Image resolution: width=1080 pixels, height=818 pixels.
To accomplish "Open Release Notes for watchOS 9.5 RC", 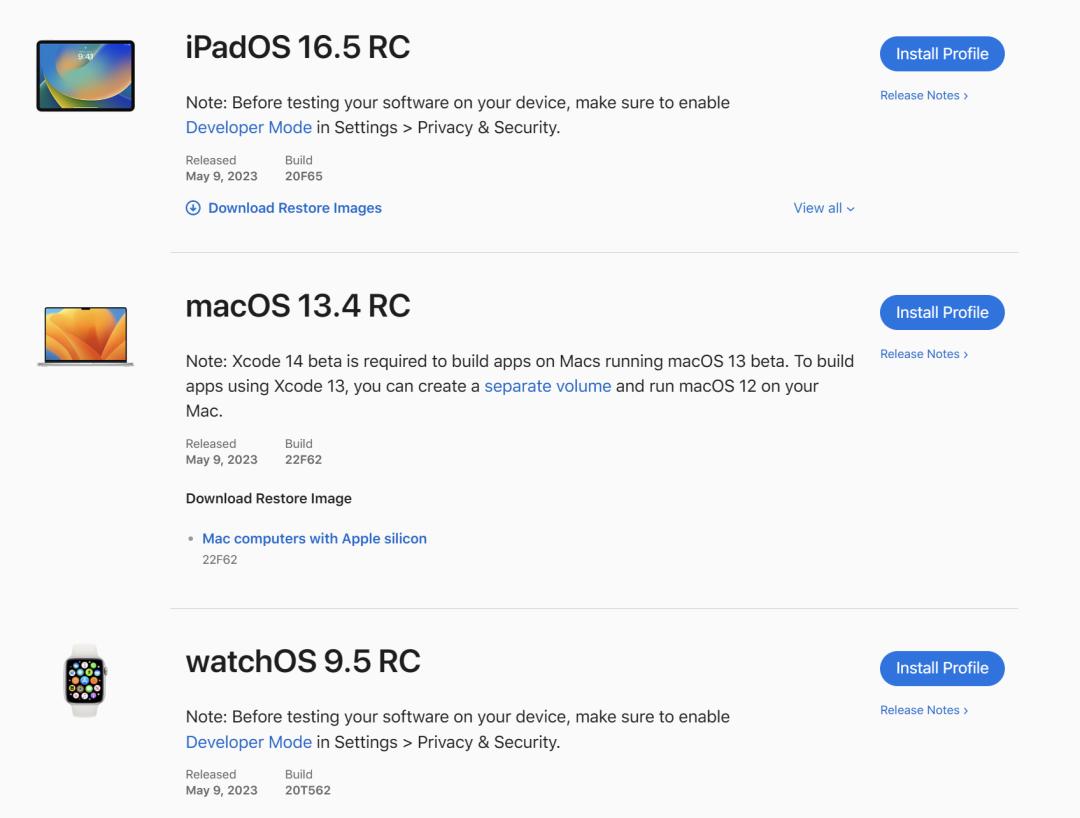I will click(923, 710).
